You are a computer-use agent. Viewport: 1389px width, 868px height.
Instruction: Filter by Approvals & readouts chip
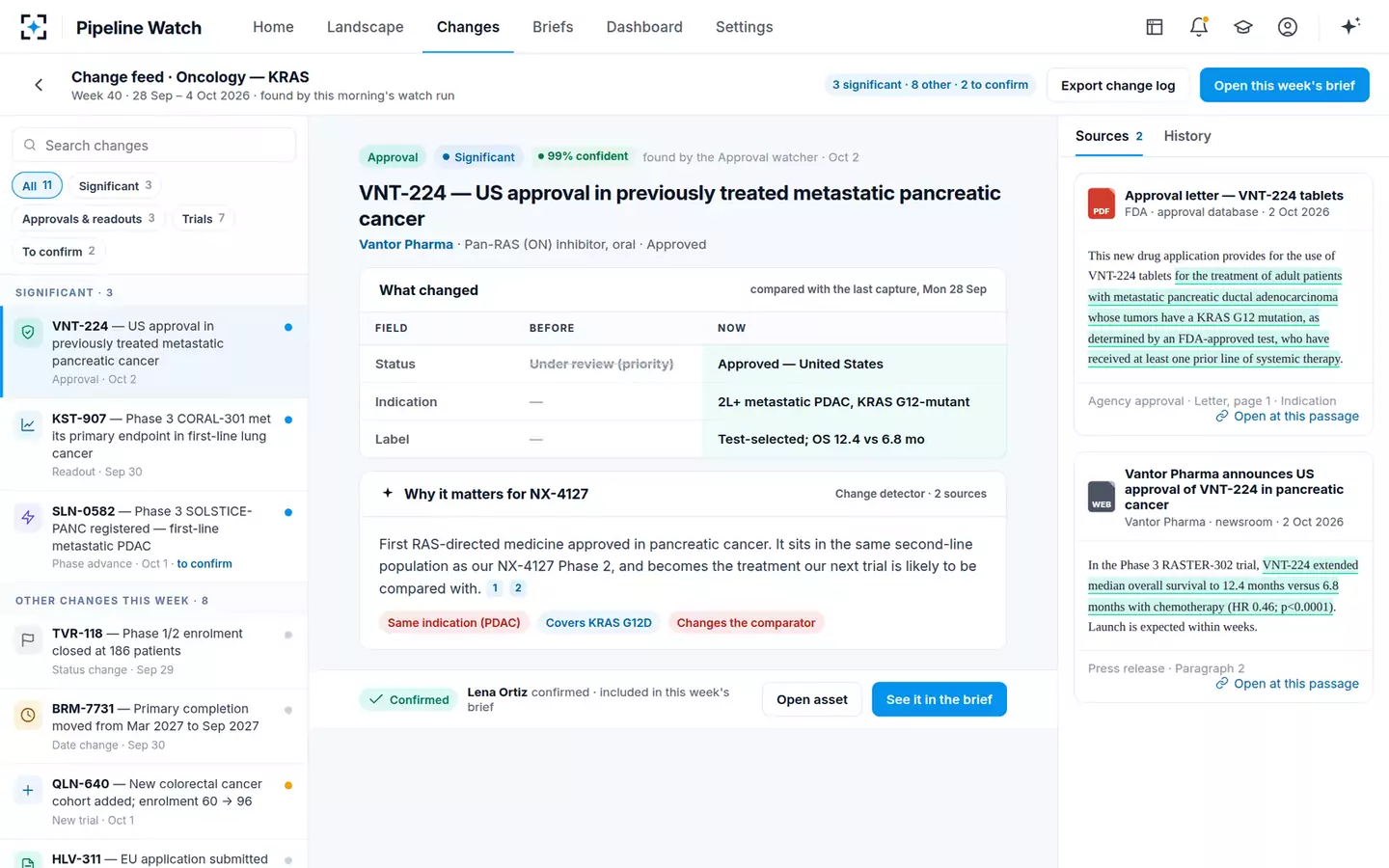pos(89,219)
